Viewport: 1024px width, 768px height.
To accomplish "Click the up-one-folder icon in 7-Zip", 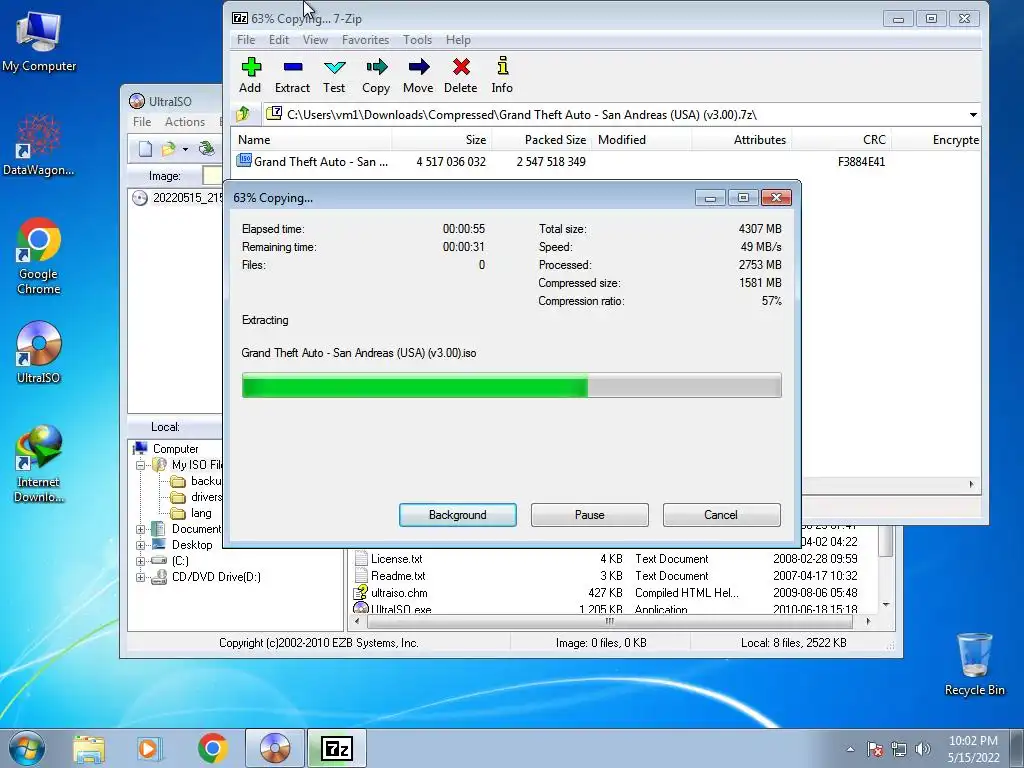I will click(x=243, y=114).
